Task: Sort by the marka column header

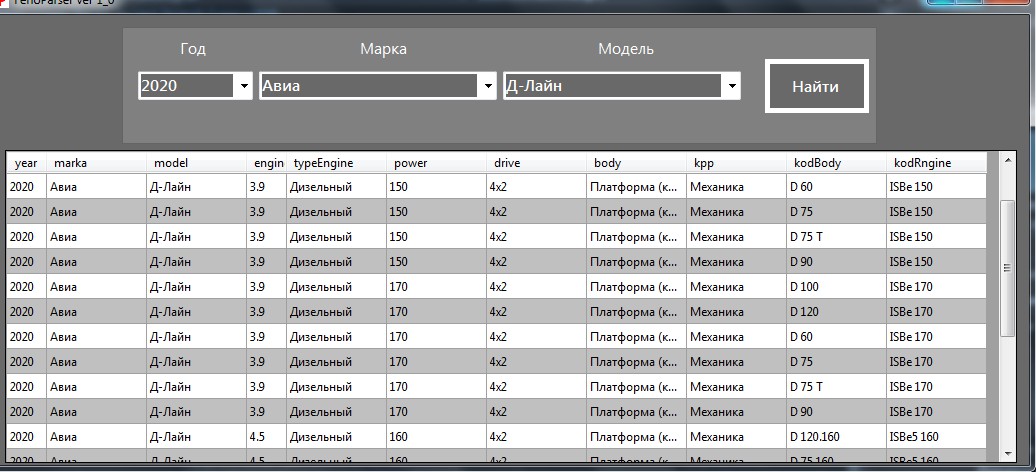Action: point(96,163)
